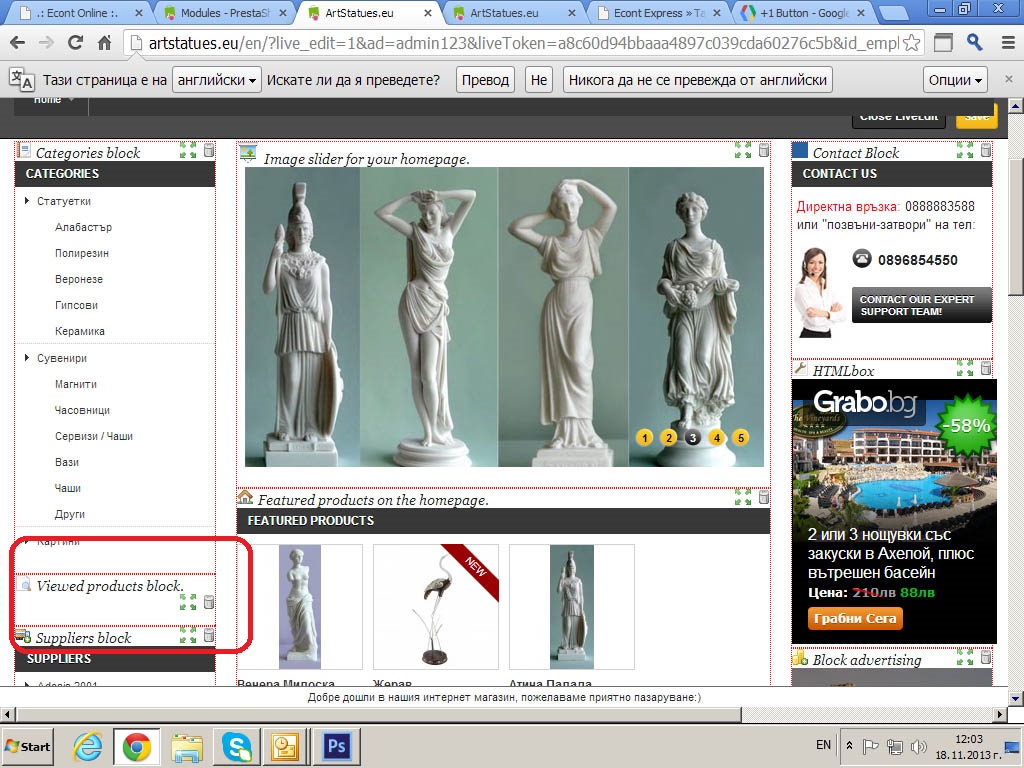1024x768 pixels.
Task: Remove the Featured products block via trash icon
Action: pyautogui.click(x=763, y=498)
